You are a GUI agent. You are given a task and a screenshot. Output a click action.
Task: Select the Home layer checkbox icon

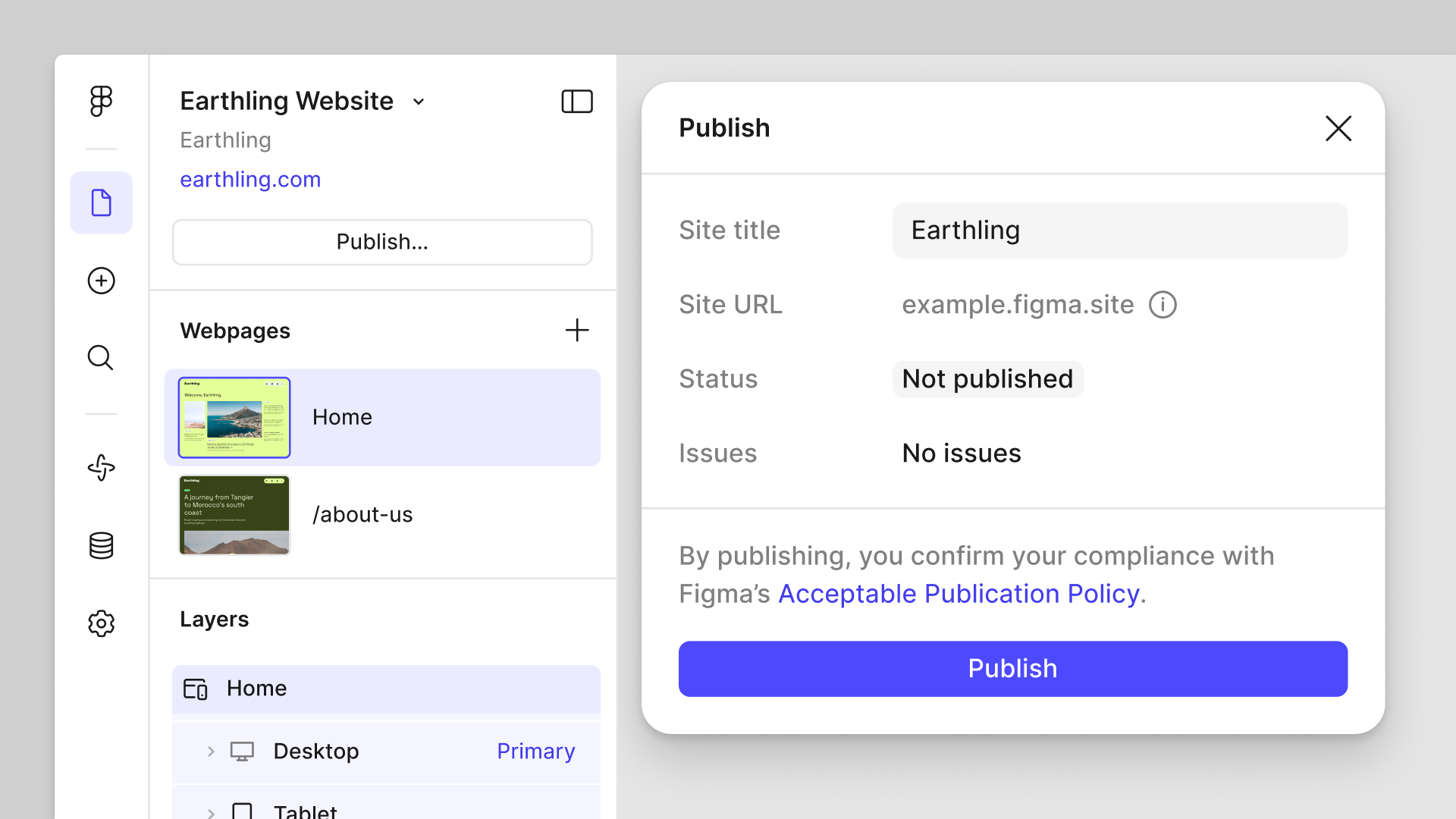click(x=195, y=689)
